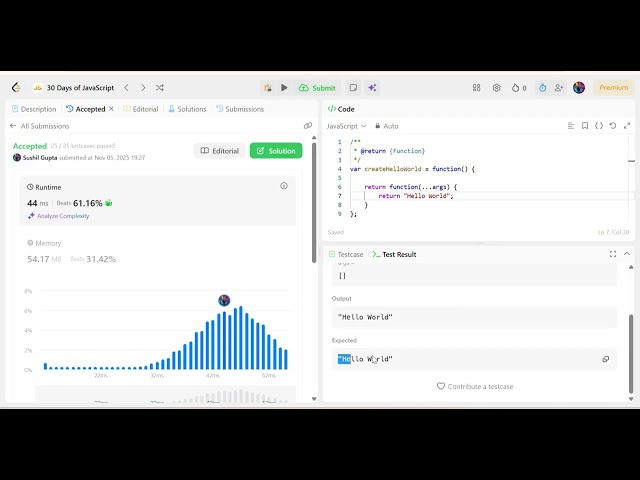
Task: Click the test result panel scrollbar
Action: (631, 353)
